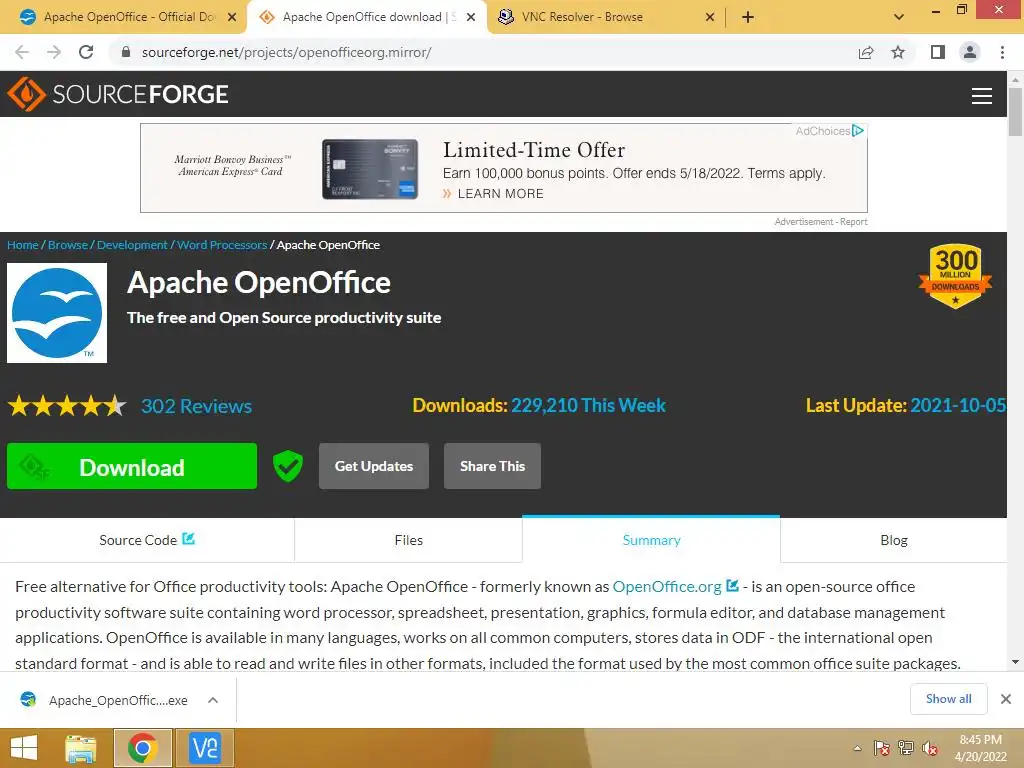Open the Chrome profile avatar
The width and height of the screenshot is (1024, 768).
[970, 52]
